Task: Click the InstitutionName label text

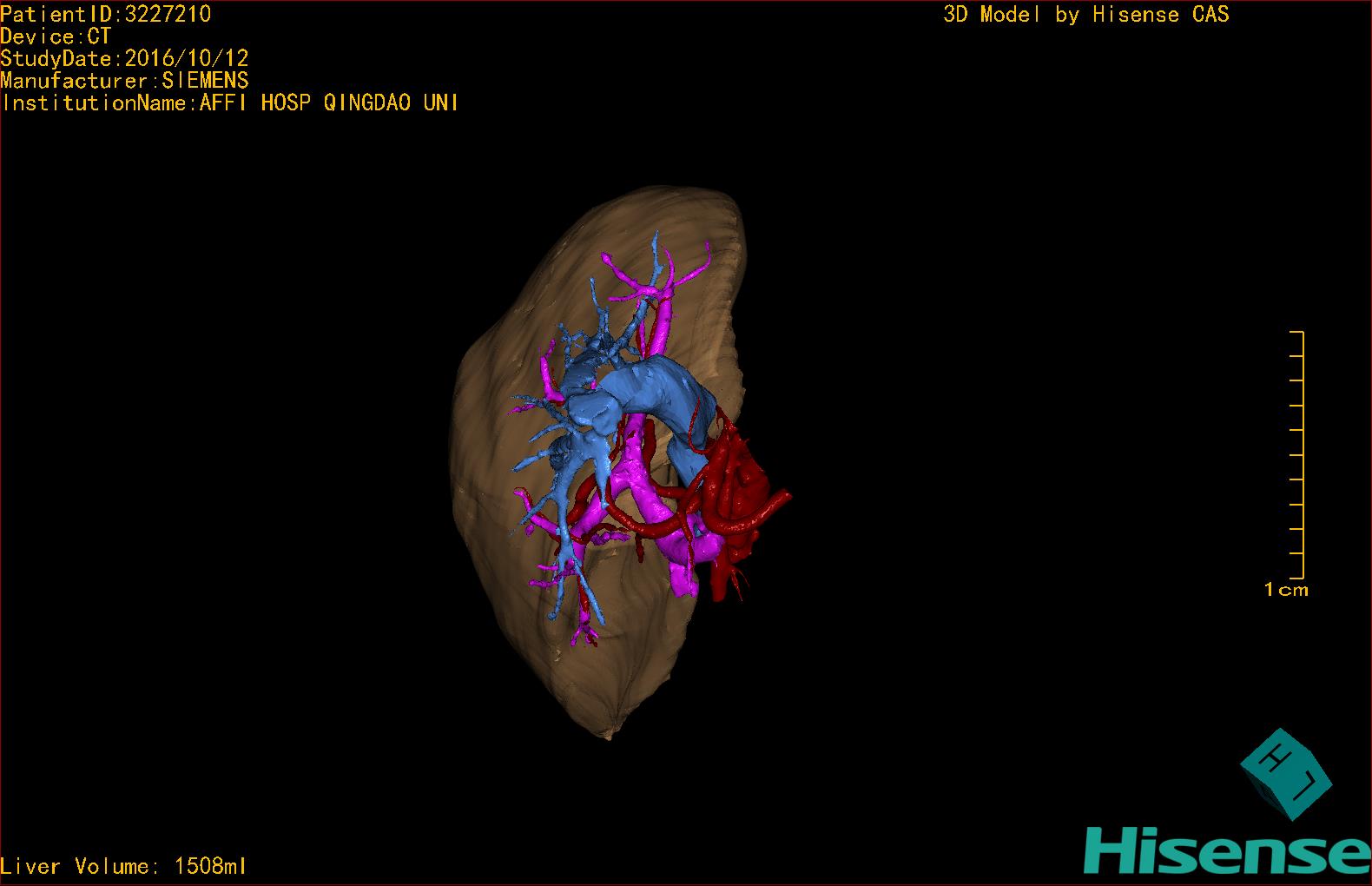Action: tap(229, 103)
